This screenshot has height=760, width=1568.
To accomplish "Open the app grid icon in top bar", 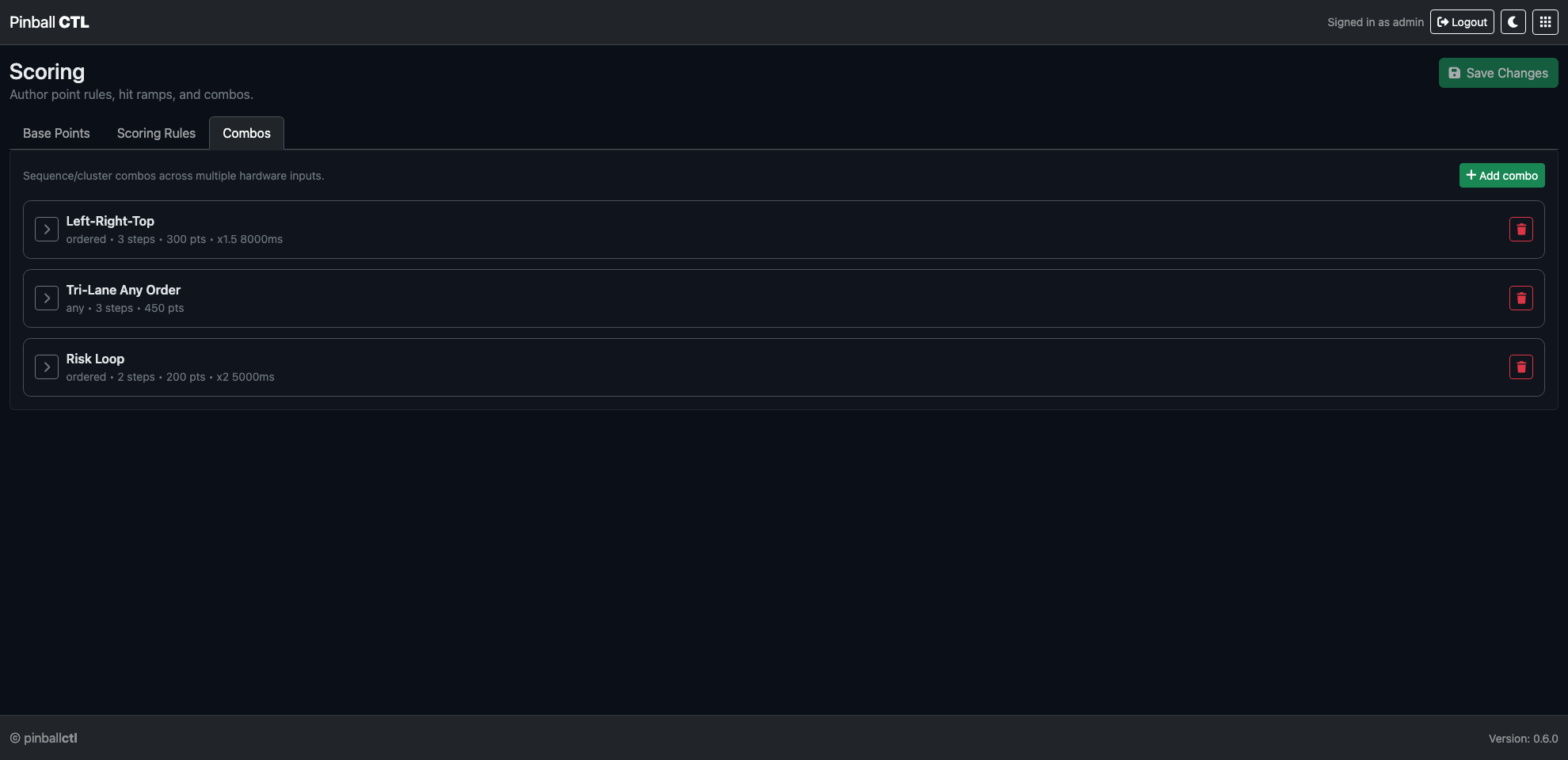I will point(1544,21).
